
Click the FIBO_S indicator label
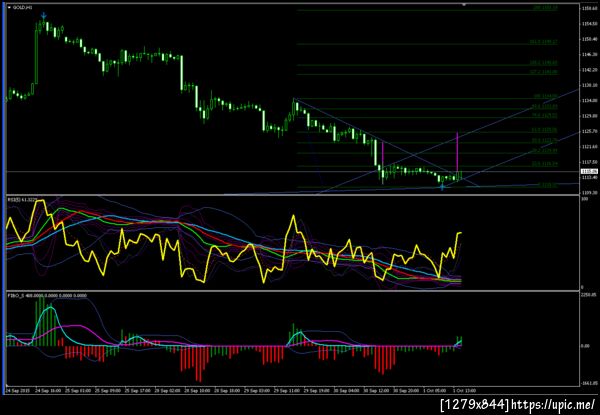[x=47, y=296]
